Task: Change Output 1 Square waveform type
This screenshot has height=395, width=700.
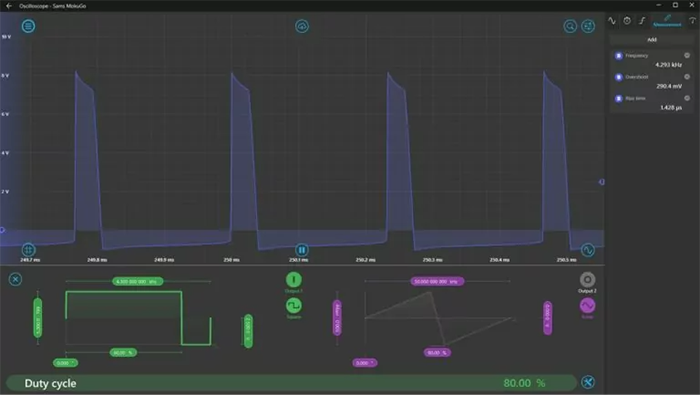Action: [x=294, y=306]
